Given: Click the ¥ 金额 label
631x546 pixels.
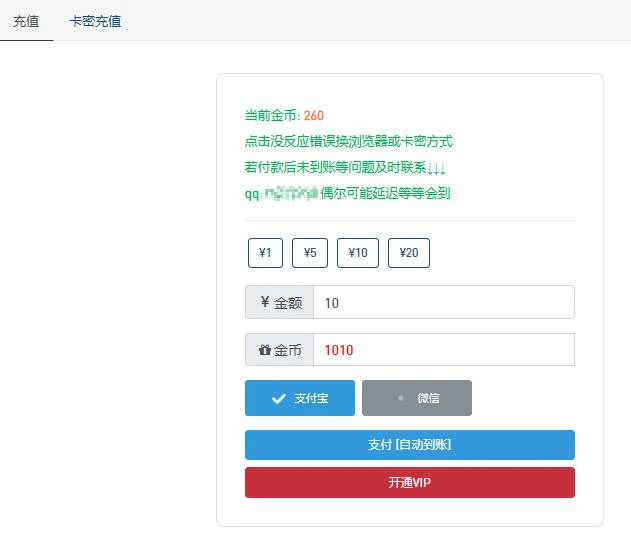Looking at the screenshot, I should (x=279, y=302).
